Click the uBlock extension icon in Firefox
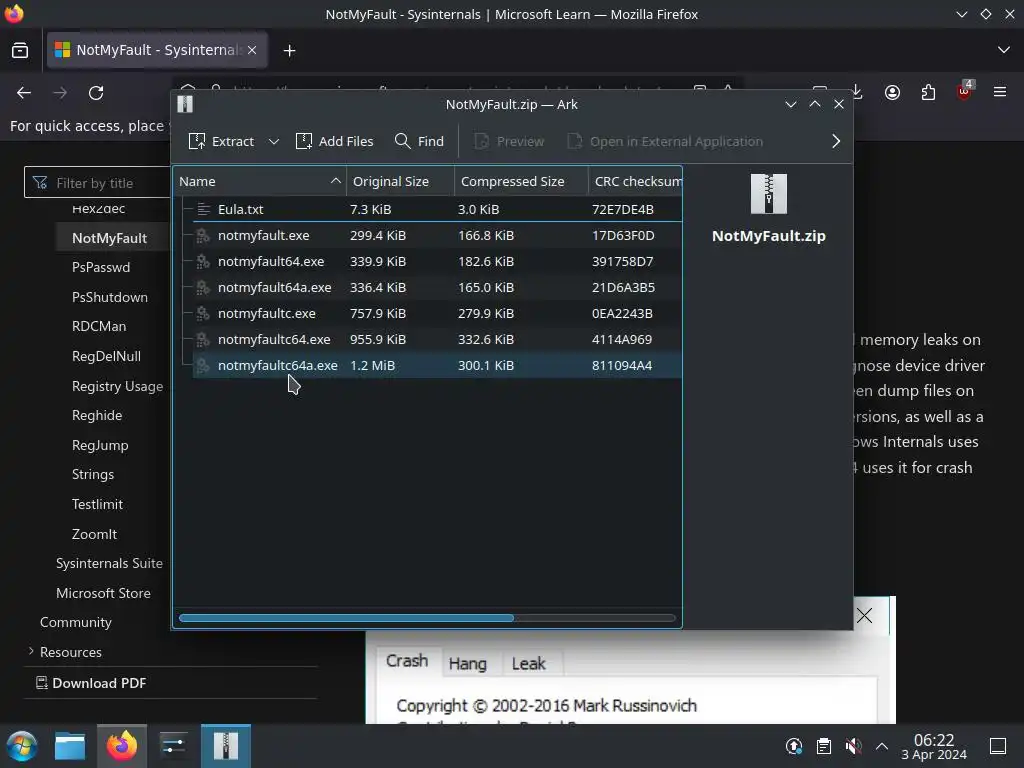Screen dimensions: 1024x768 click(x=964, y=91)
